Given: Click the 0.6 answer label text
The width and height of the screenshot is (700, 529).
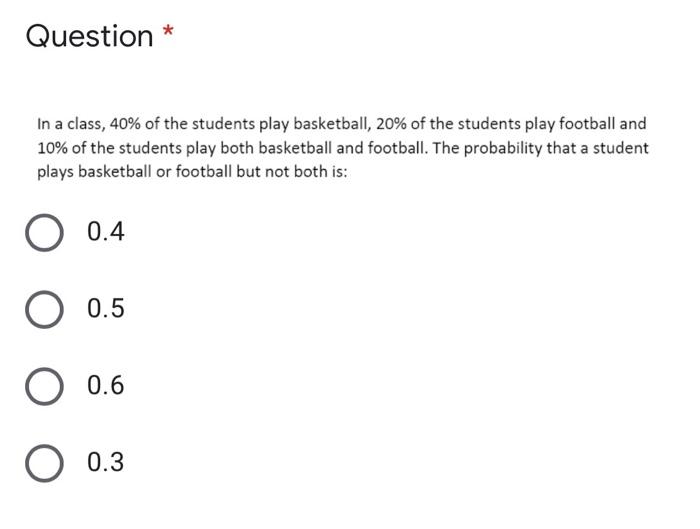Looking at the screenshot, I should (106, 385).
